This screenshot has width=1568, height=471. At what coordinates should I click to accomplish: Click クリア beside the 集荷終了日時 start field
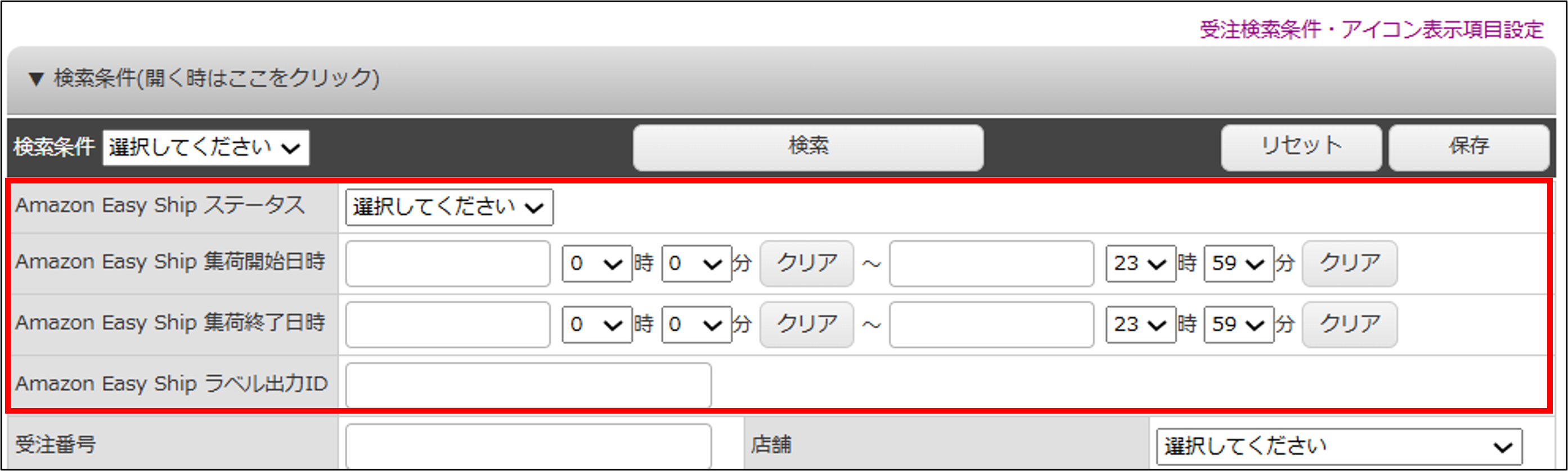click(806, 324)
